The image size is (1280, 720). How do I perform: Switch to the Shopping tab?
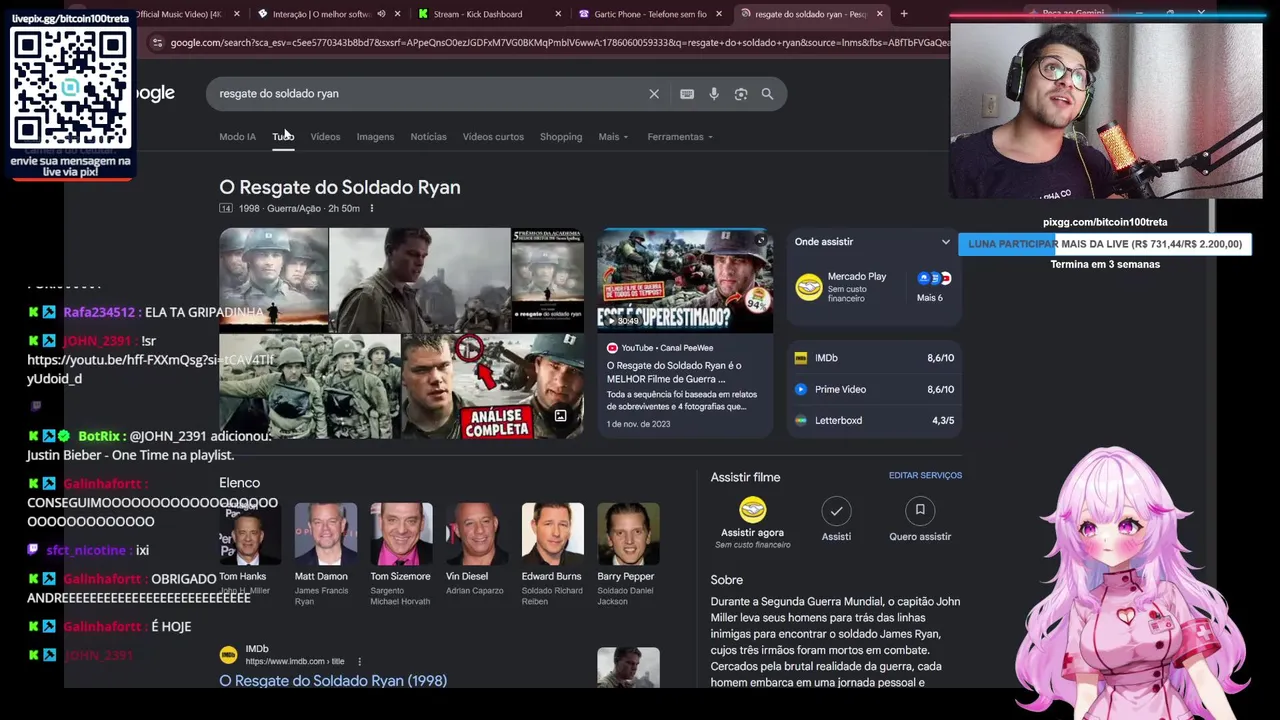(x=561, y=137)
